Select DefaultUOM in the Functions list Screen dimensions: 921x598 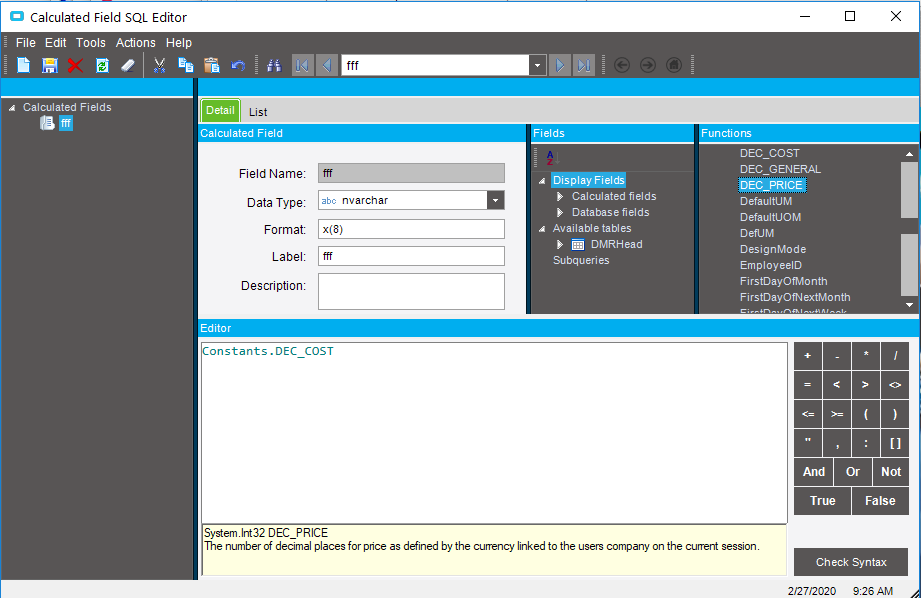[770, 217]
